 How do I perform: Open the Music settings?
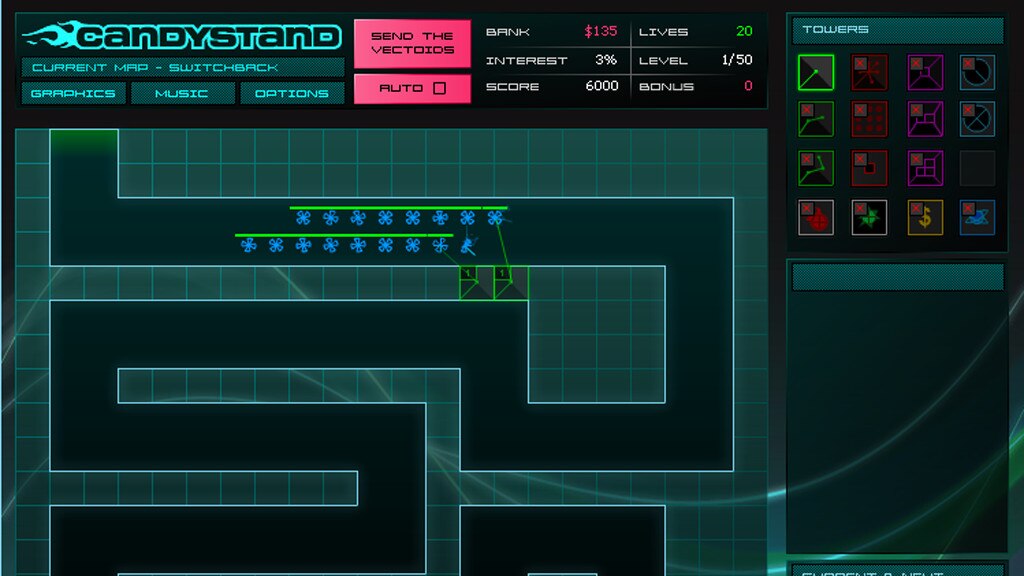tap(182, 93)
